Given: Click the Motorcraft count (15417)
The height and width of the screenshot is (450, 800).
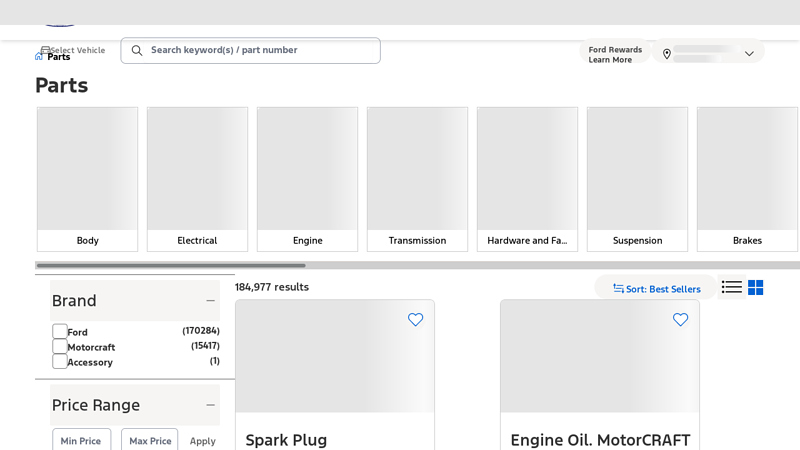Looking at the screenshot, I should click(x=205, y=345).
